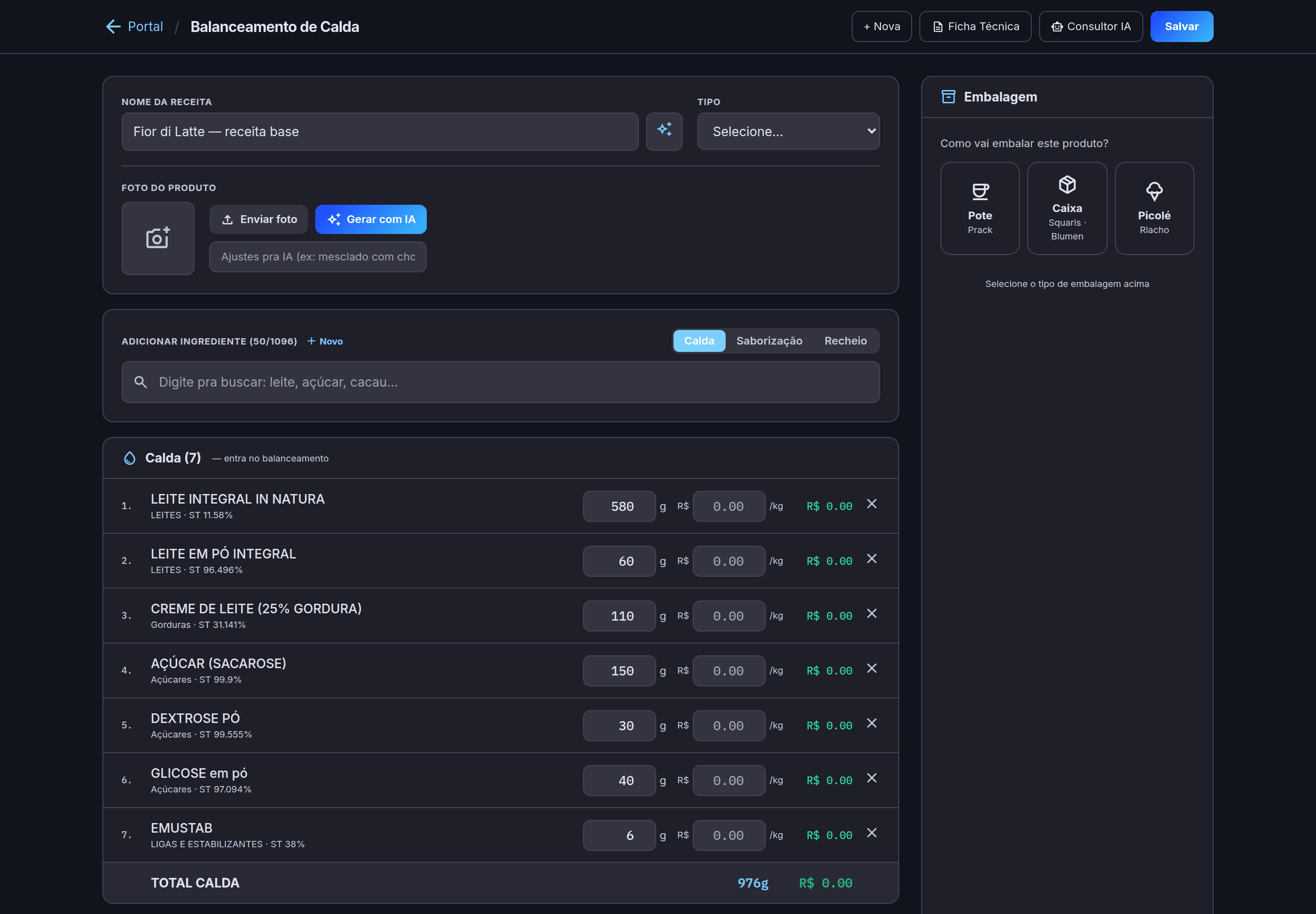Select Caixa Squaris Blumen packaging option
The image size is (1316, 914).
1067,208
